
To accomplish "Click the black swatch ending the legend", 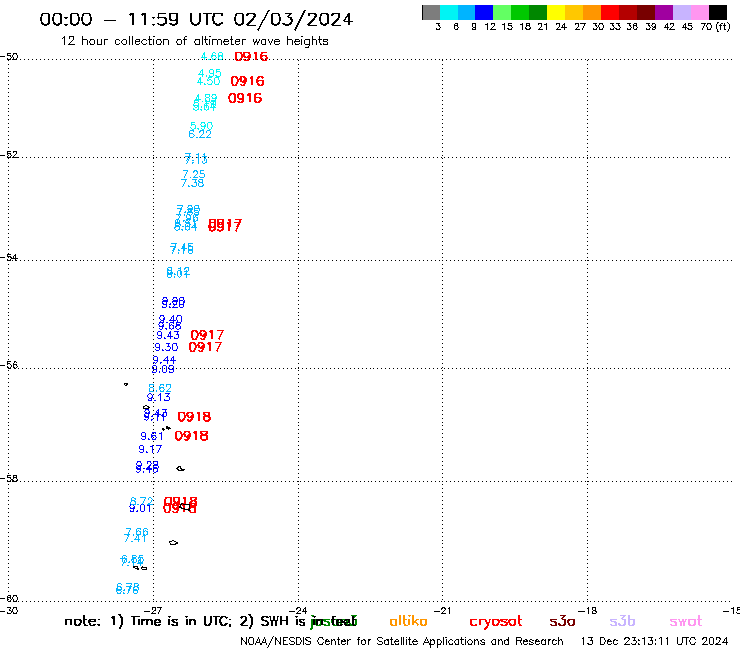I will pyautogui.click(x=718, y=12).
